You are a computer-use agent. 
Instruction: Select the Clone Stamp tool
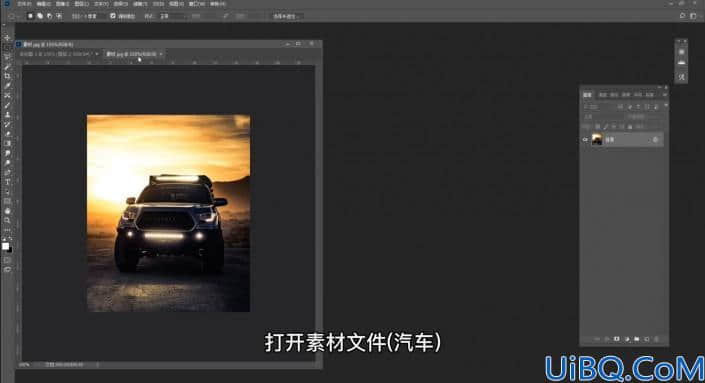pos(7,115)
